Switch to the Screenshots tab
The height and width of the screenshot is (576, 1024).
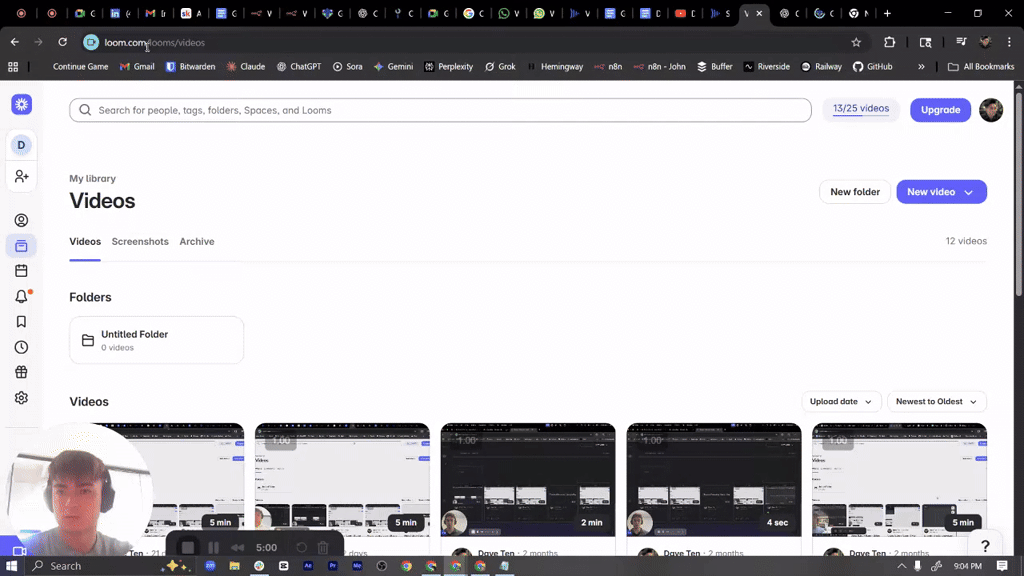[140, 241]
